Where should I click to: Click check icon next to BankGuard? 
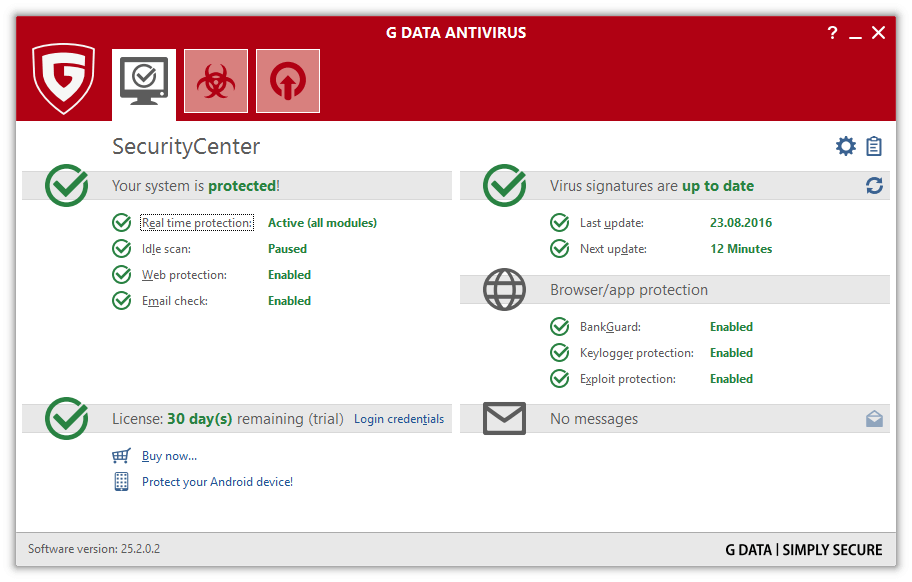point(560,327)
